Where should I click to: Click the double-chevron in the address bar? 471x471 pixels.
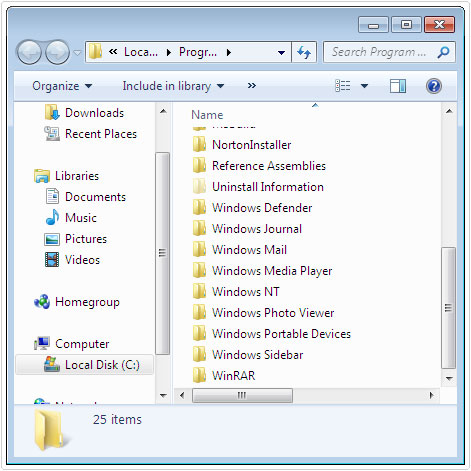coord(113,52)
